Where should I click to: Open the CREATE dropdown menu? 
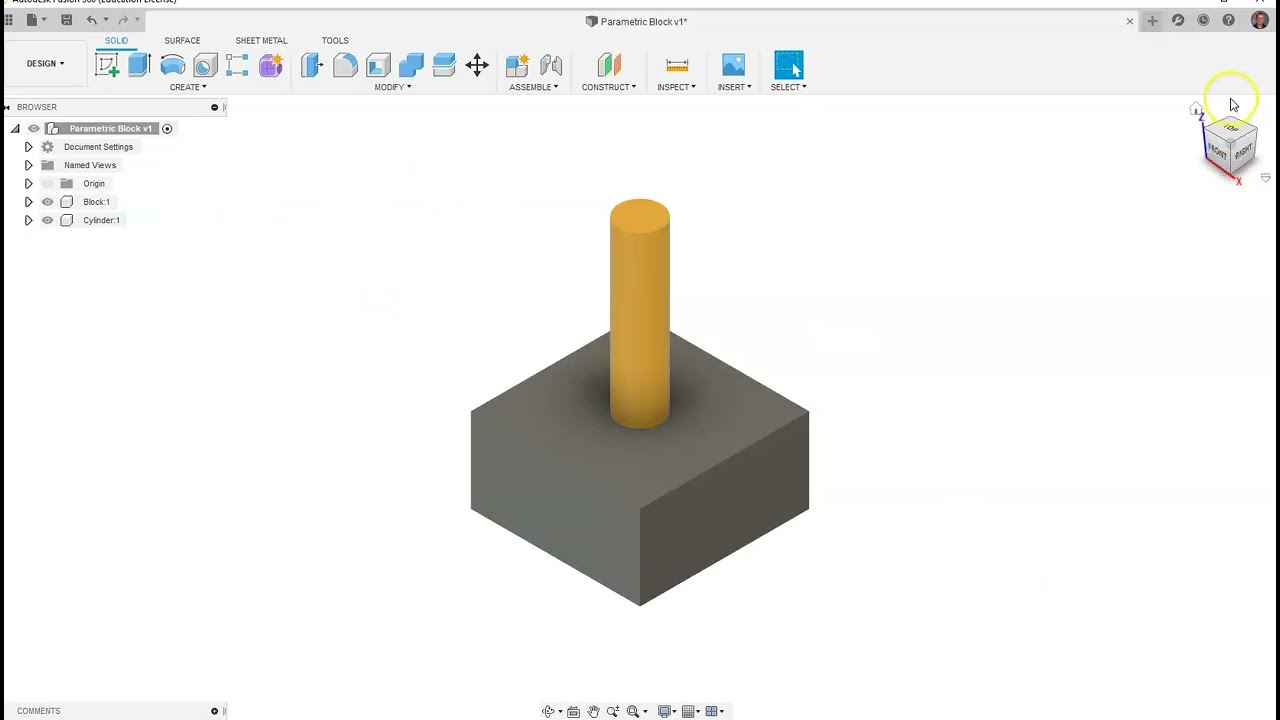point(188,87)
